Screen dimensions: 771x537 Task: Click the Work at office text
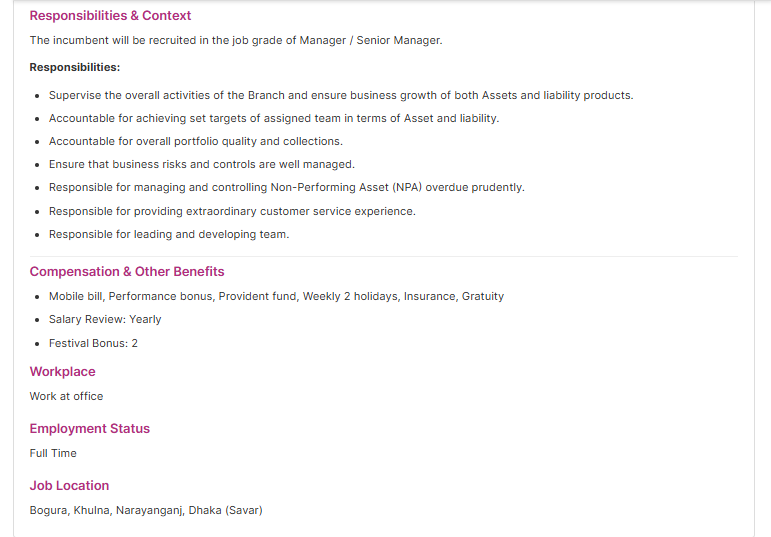click(x=66, y=396)
